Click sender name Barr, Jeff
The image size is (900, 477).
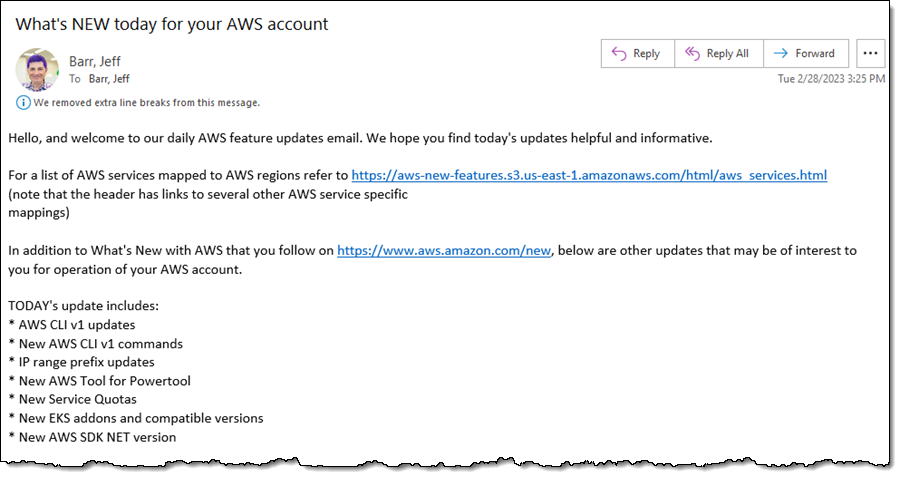(95, 61)
